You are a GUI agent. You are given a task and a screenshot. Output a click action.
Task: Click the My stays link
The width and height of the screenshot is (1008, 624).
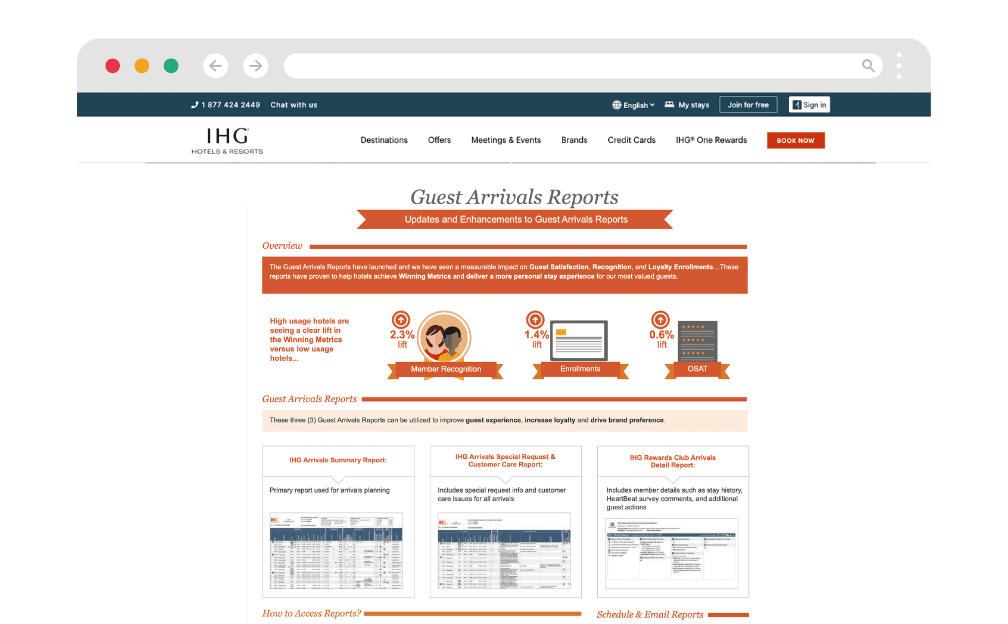(x=694, y=105)
